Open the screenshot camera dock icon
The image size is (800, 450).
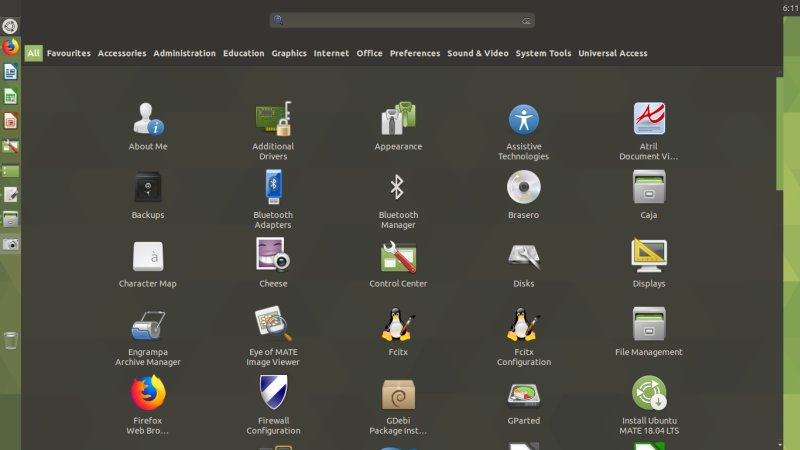10,244
